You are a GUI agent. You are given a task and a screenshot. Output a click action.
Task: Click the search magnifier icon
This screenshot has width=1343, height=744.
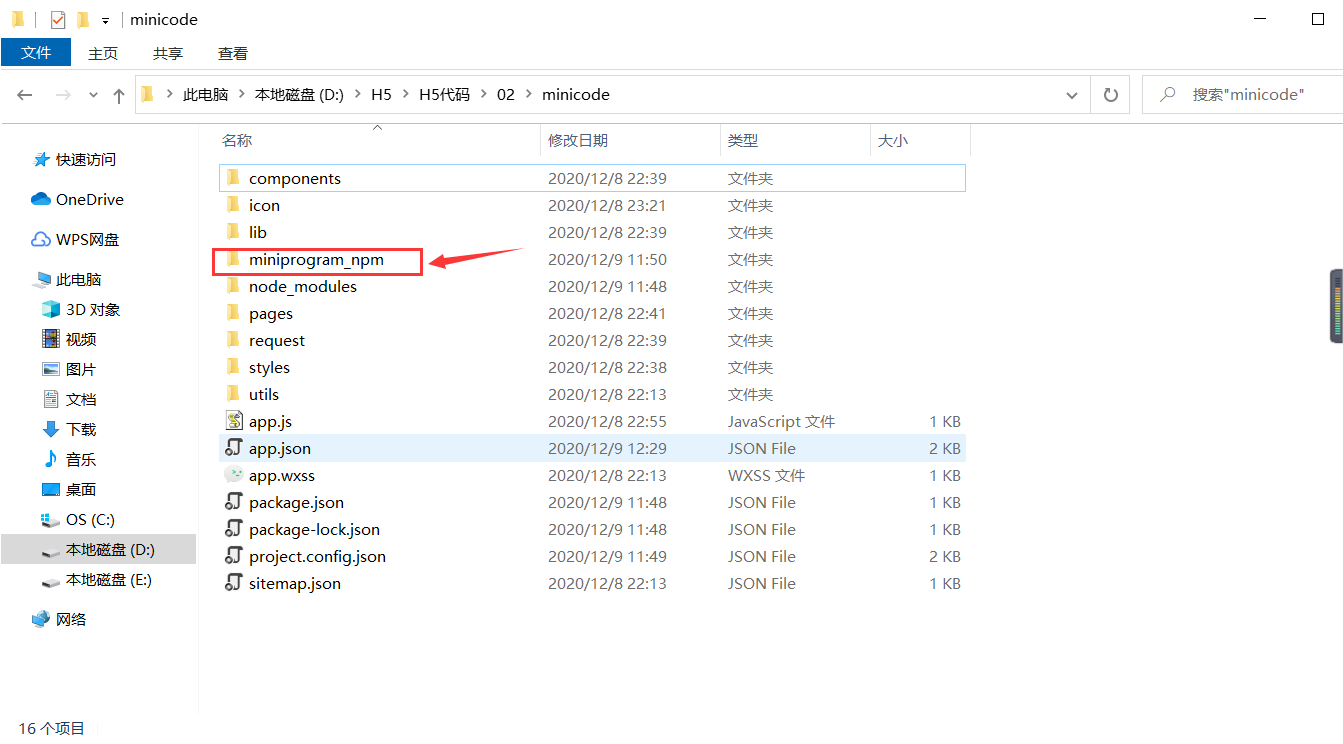click(x=1167, y=95)
